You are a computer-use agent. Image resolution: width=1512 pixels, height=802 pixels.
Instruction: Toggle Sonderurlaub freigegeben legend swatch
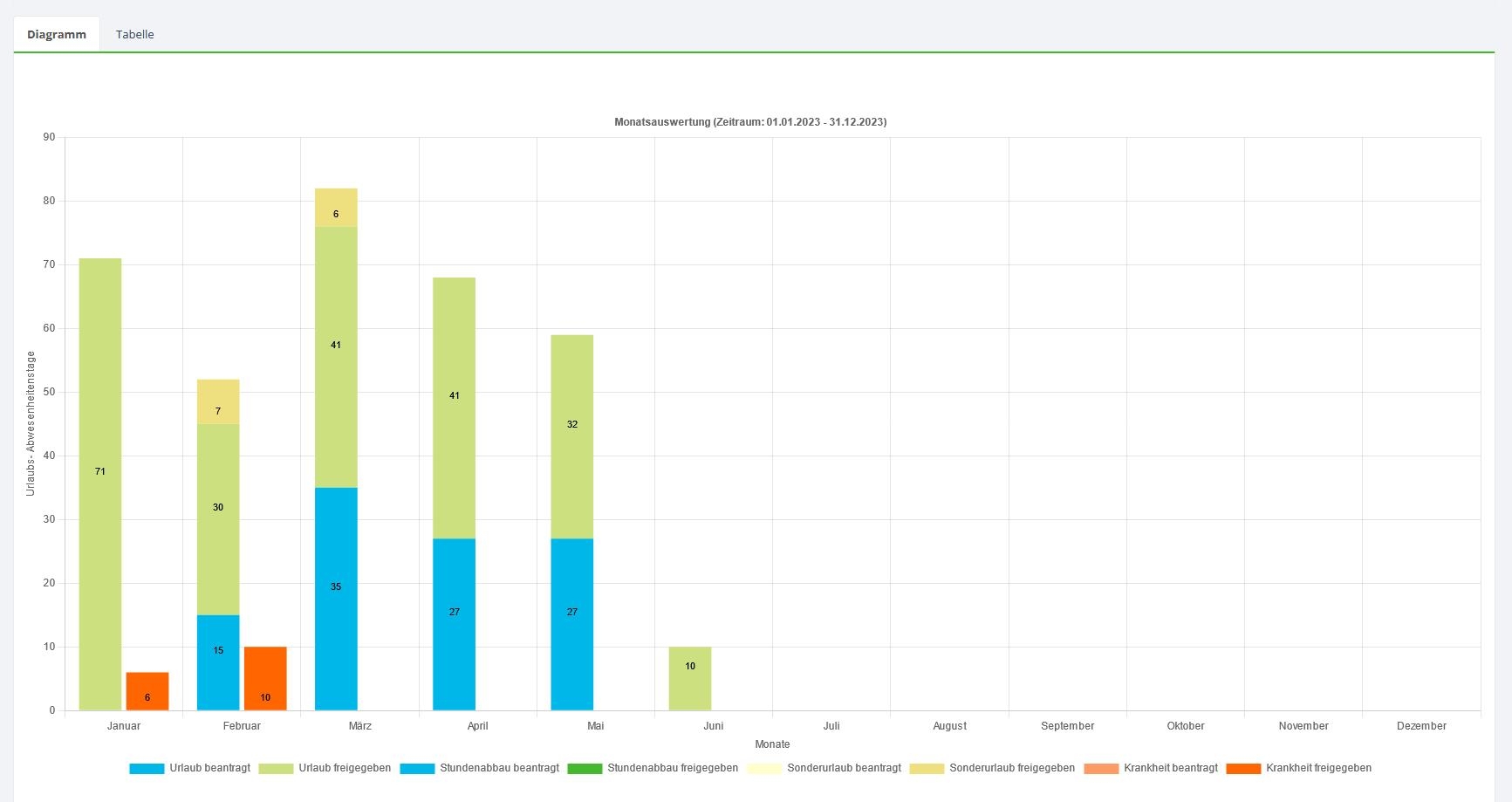pyautogui.click(x=927, y=769)
